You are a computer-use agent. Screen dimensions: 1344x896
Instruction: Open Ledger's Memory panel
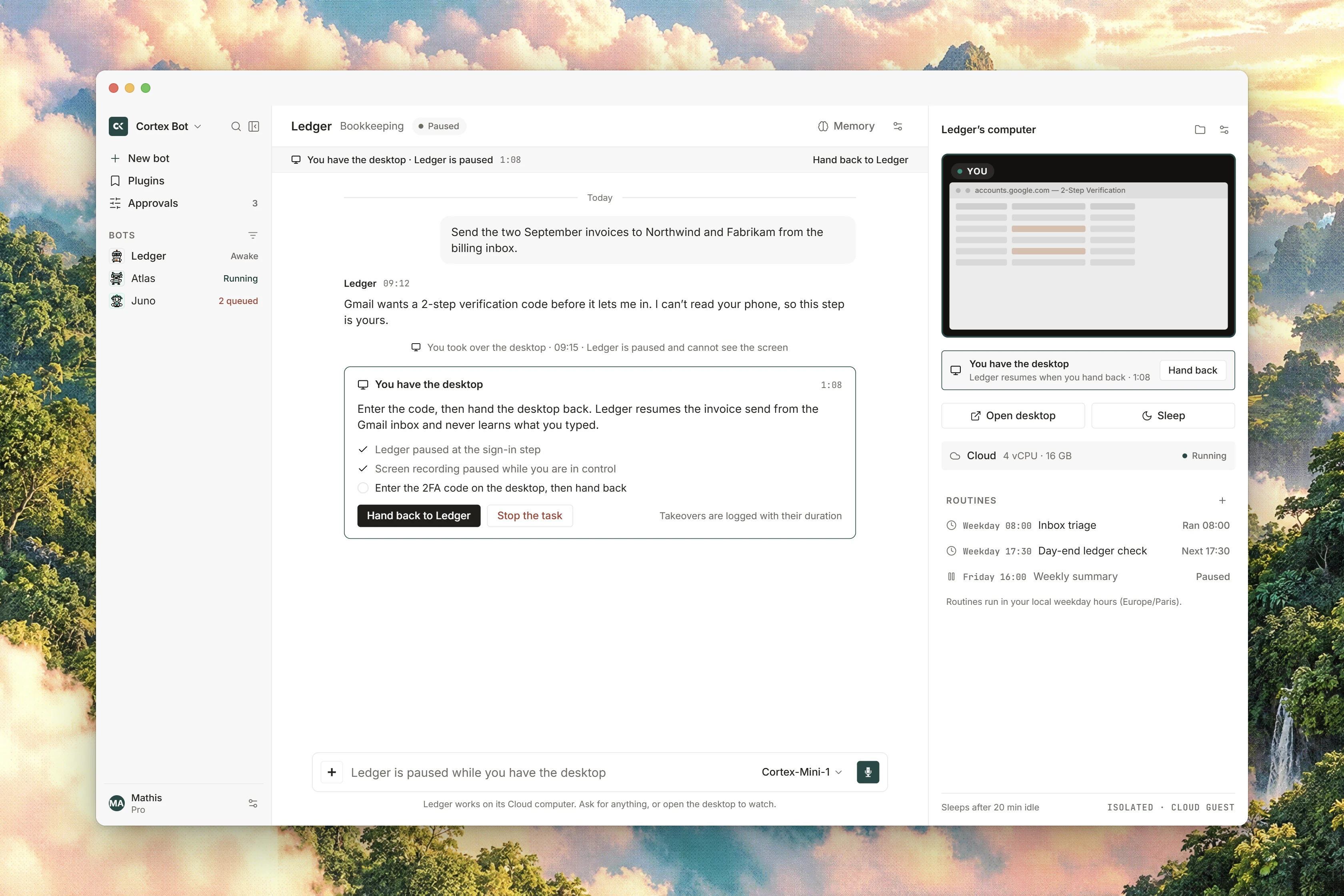[x=846, y=126]
